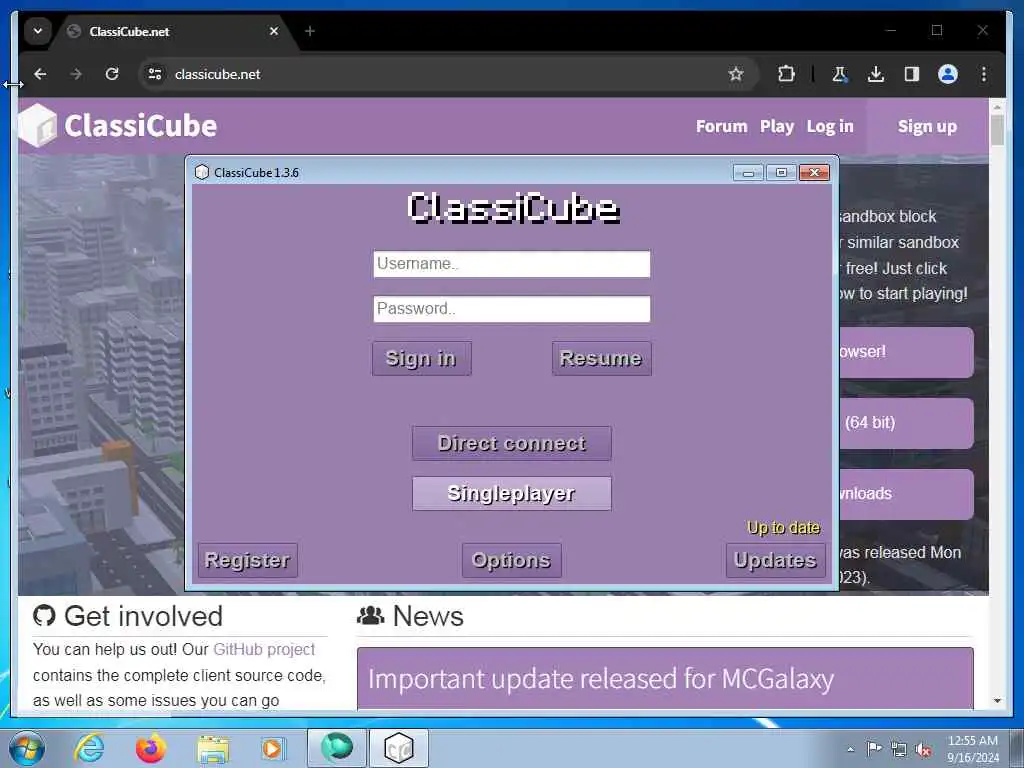Click the Password field in launcher

pyautogui.click(x=511, y=309)
